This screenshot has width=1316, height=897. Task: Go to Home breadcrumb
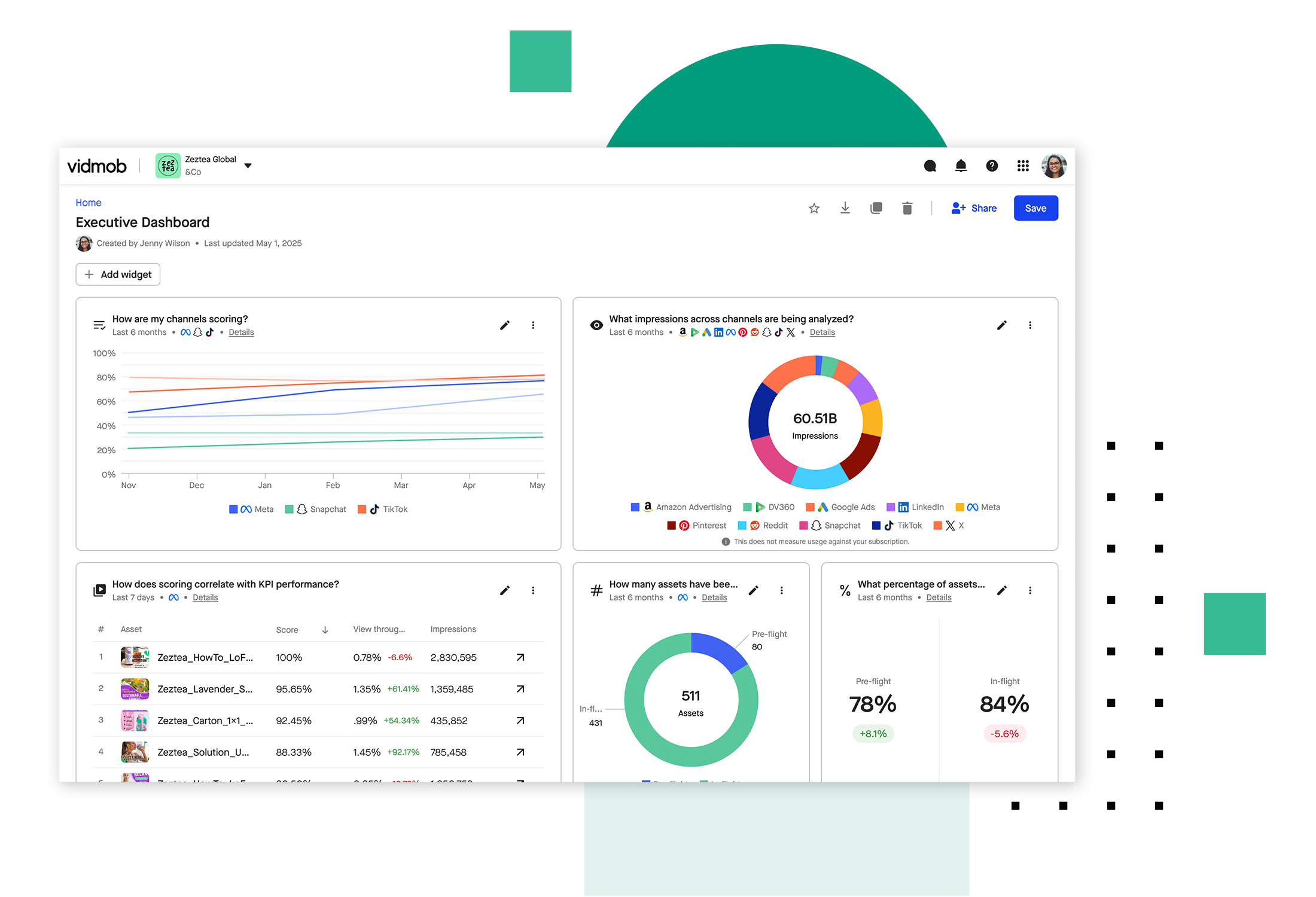89,203
